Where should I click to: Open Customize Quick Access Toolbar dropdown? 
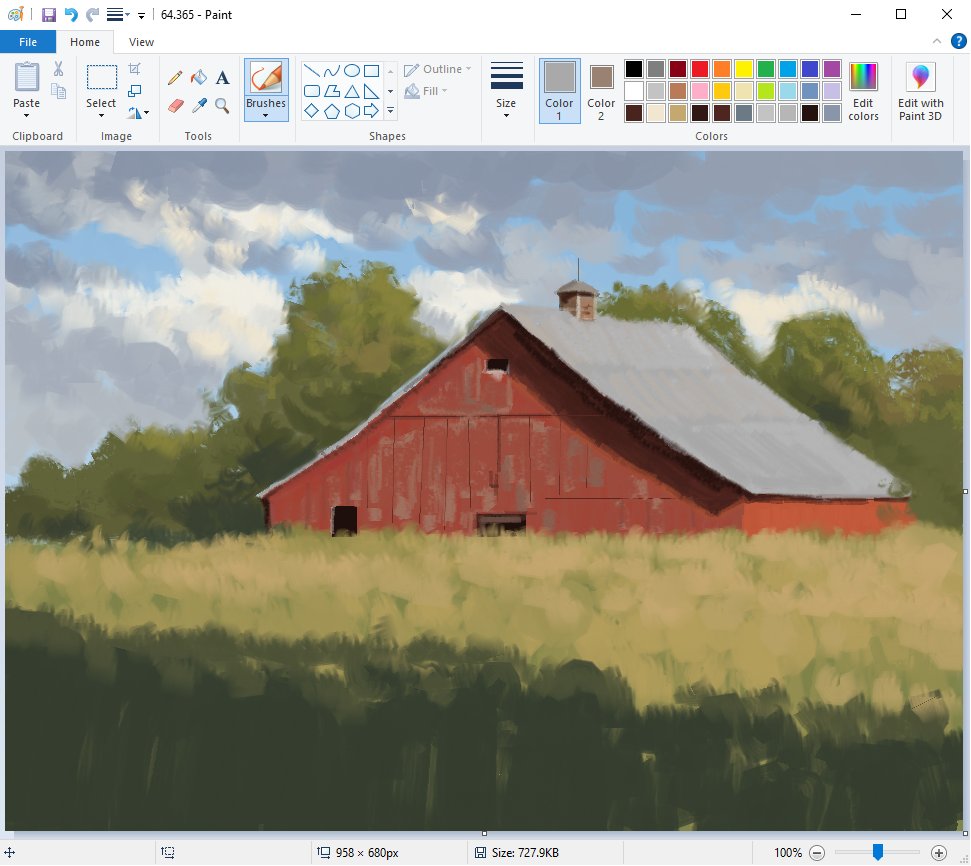click(141, 15)
